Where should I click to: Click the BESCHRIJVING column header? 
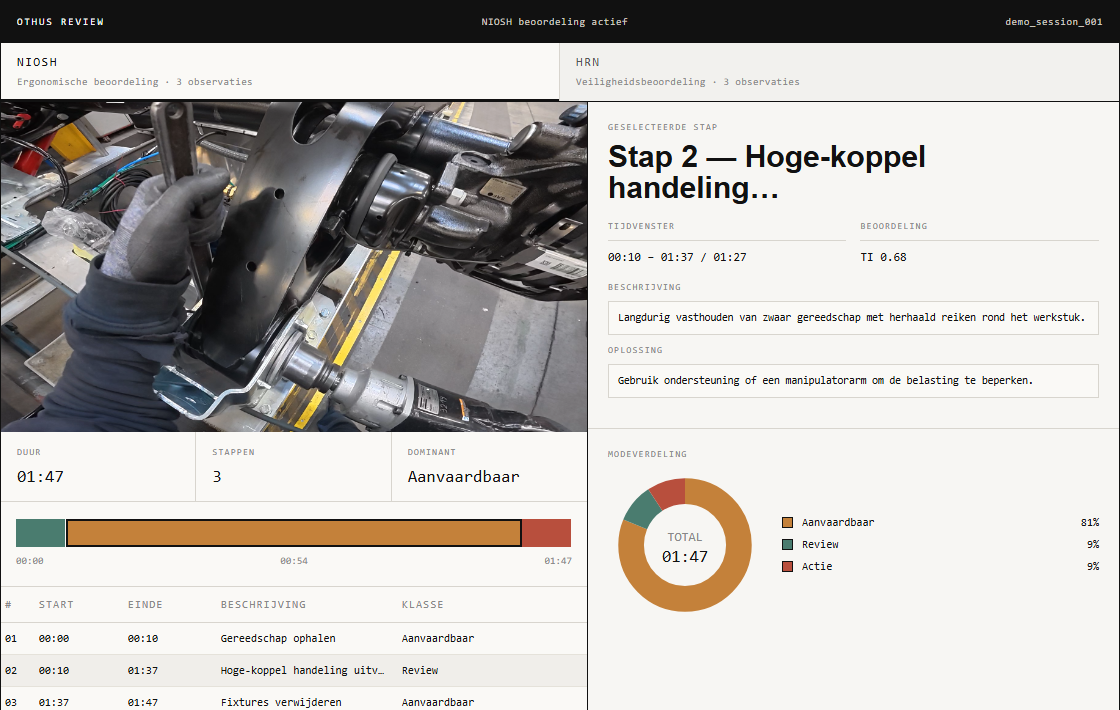(x=263, y=604)
